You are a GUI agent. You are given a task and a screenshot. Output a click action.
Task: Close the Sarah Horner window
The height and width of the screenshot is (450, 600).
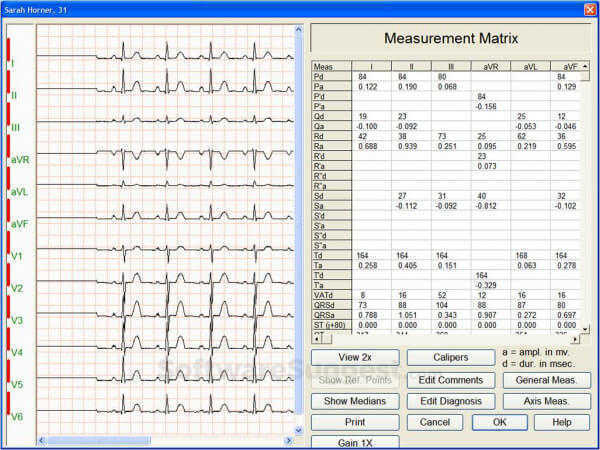pos(590,10)
